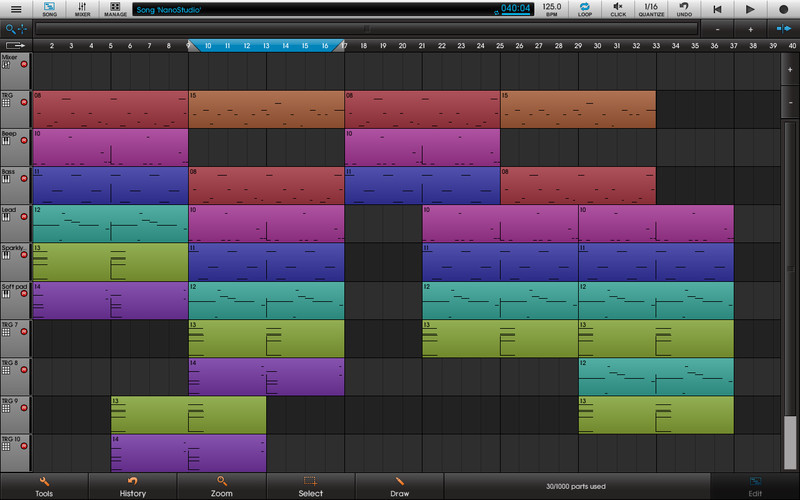Image resolution: width=800 pixels, height=500 pixels.
Task: Open the 125.0 BPM tempo setting
Action: coord(551,9)
